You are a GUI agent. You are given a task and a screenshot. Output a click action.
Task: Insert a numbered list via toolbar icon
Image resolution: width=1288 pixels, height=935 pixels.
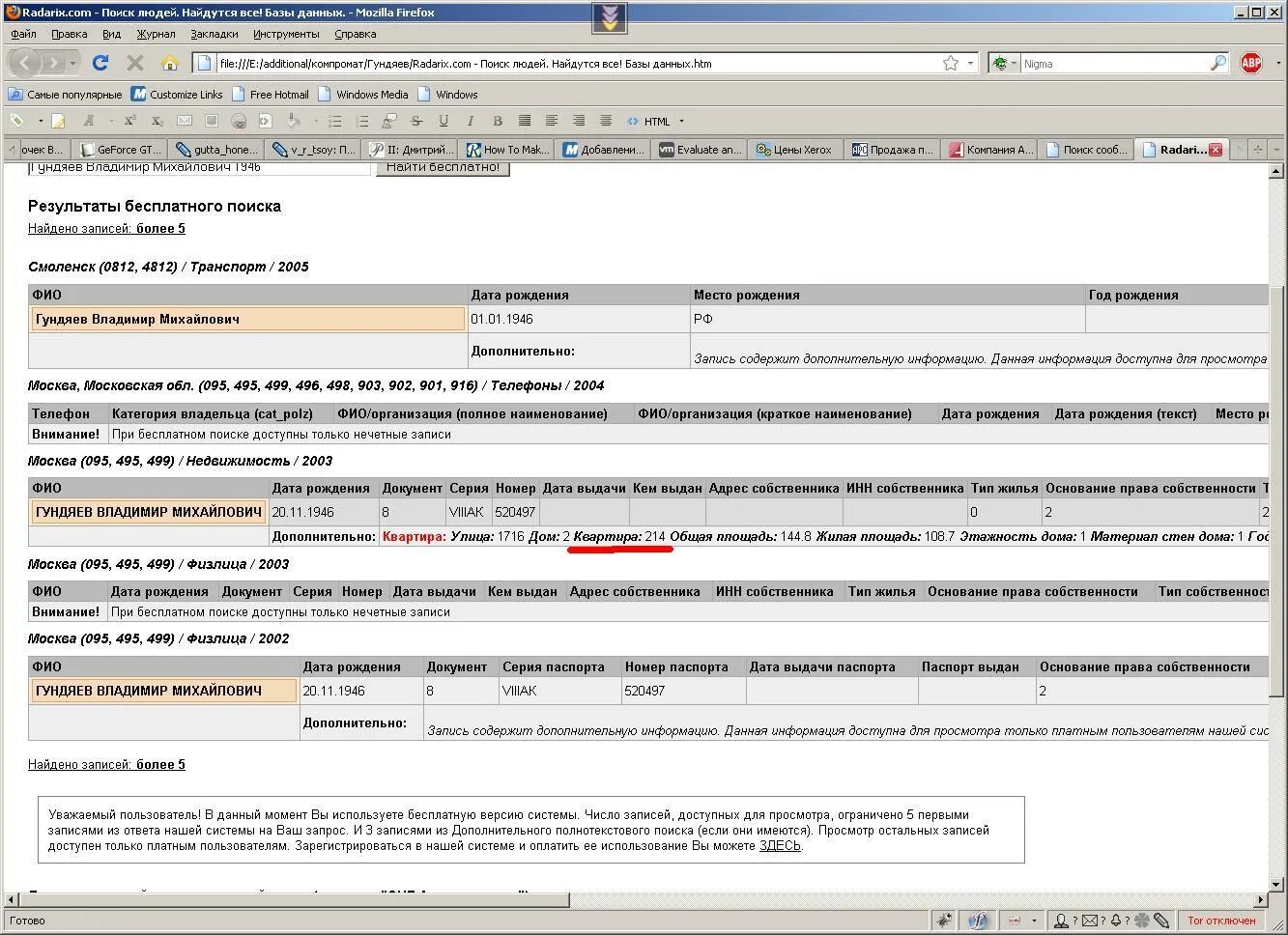361,121
